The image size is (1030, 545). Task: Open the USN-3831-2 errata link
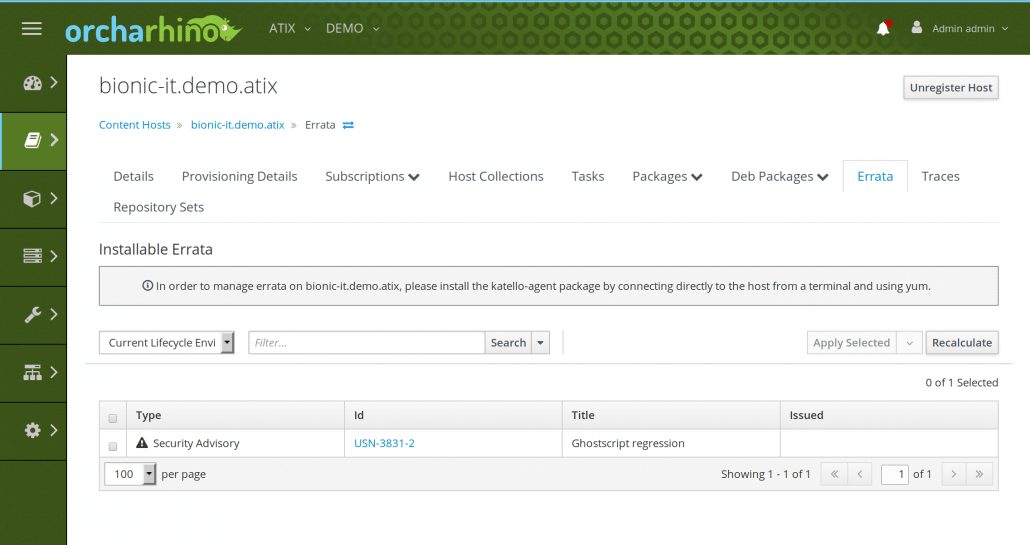pyautogui.click(x=384, y=443)
